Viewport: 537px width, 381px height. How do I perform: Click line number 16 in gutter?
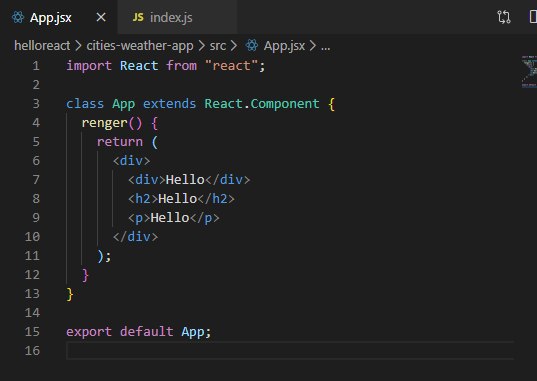32,351
